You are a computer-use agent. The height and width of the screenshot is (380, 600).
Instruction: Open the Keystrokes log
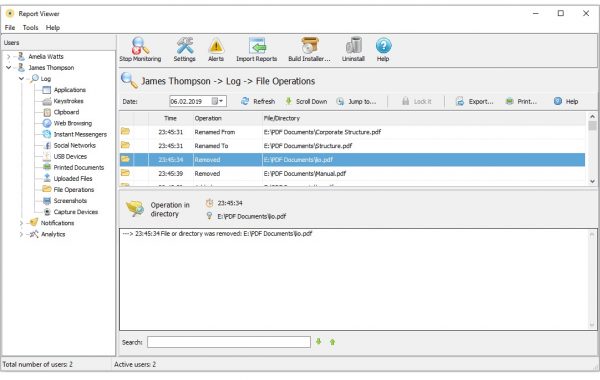68,101
